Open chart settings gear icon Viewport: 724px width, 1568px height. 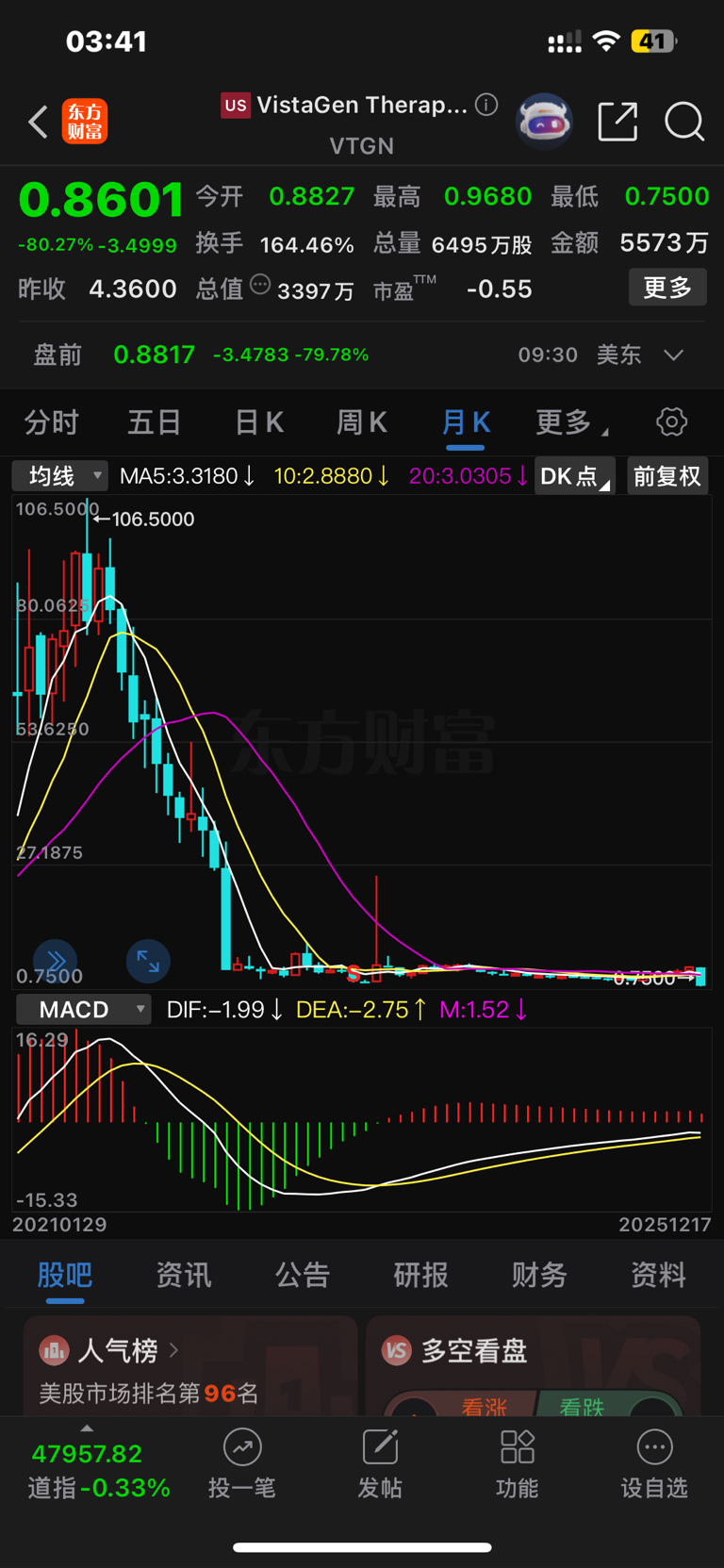pyautogui.click(x=672, y=421)
